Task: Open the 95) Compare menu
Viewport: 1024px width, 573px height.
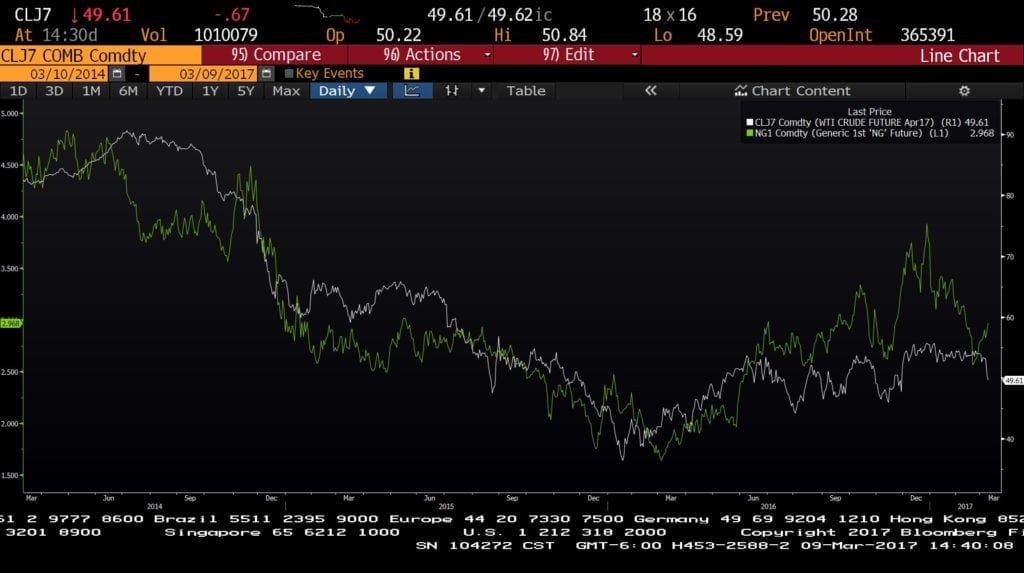Action: click(275, 55)
